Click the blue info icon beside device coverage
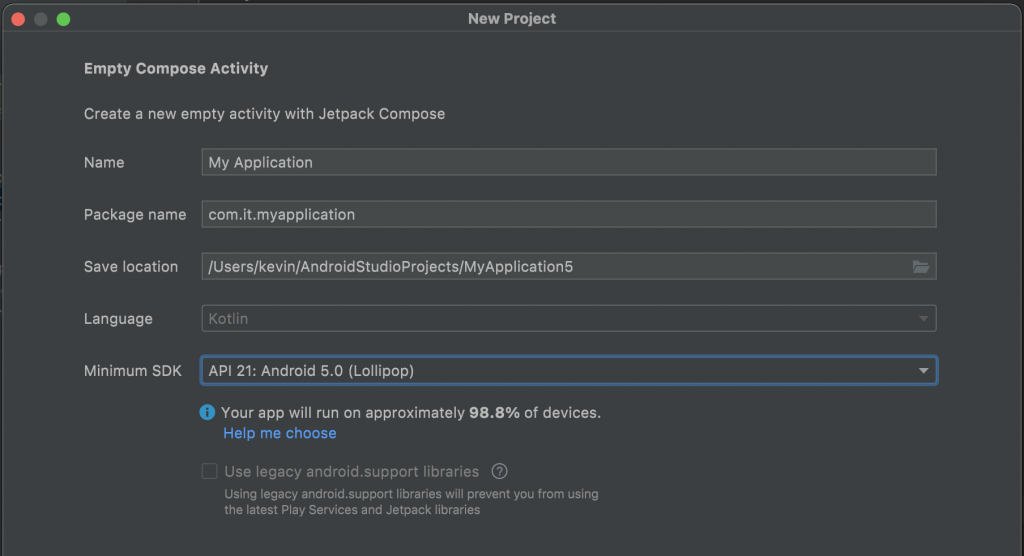The image size is (1024, 556). pos(208,412)
